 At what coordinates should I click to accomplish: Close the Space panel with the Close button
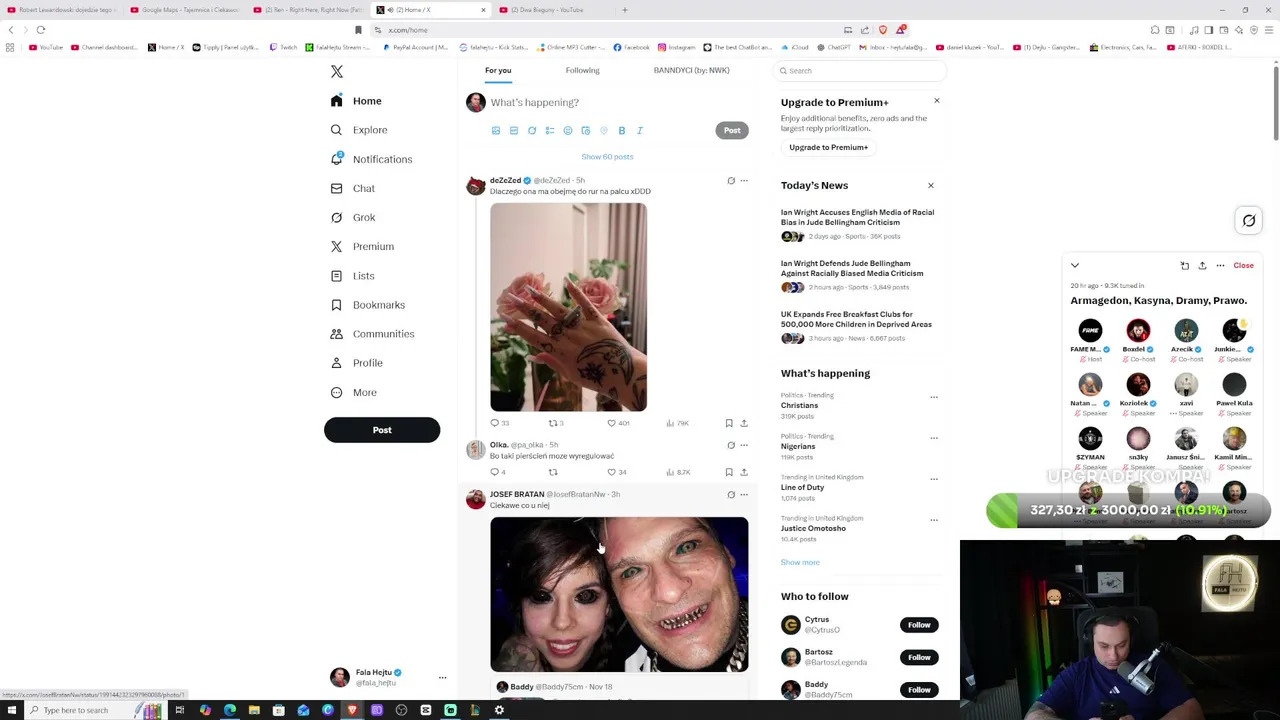[x=1243, y=266]
